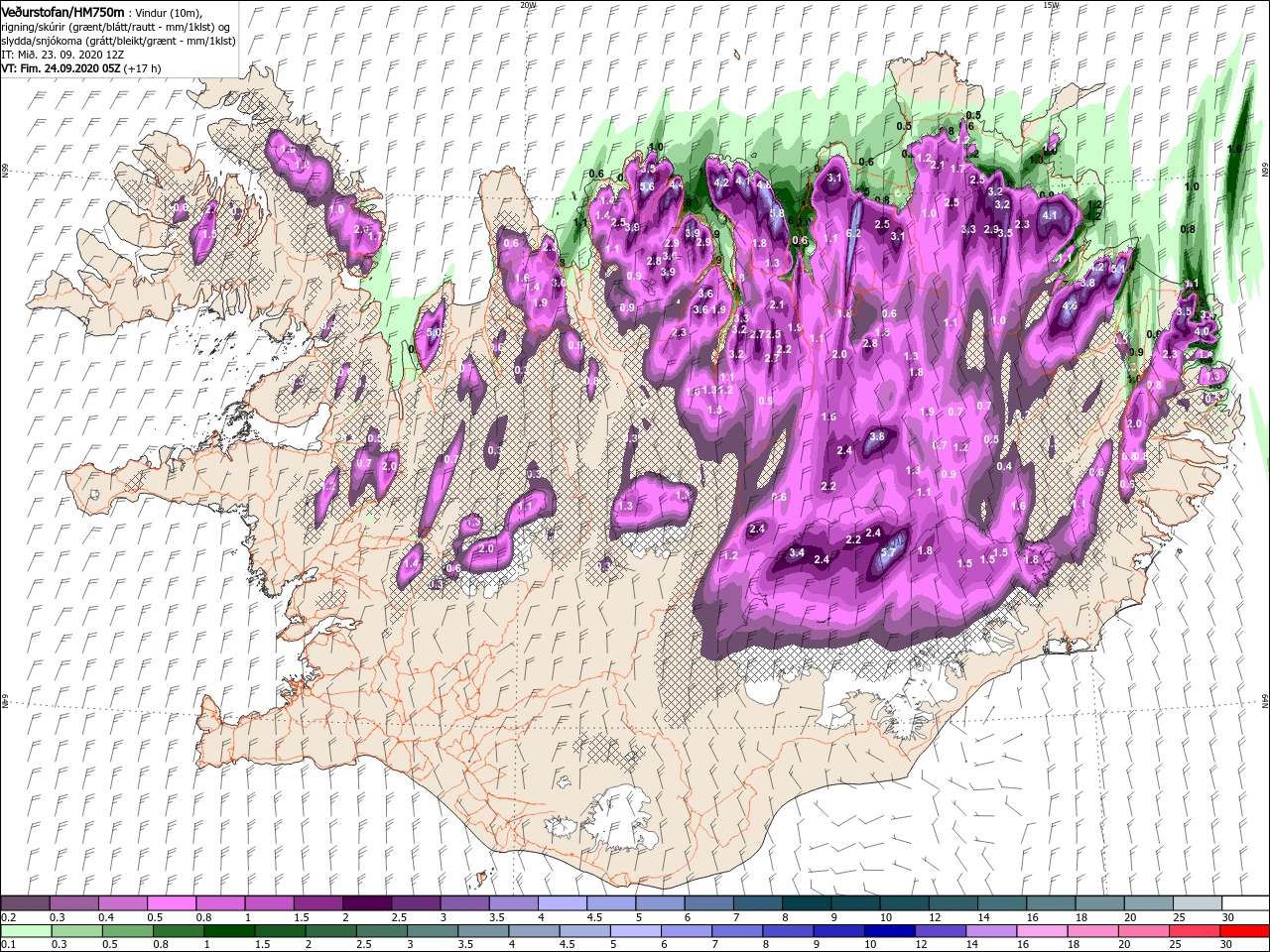Click the 15W longitude label
The width and height of the screenshot is (1270, 952).
1051,4
